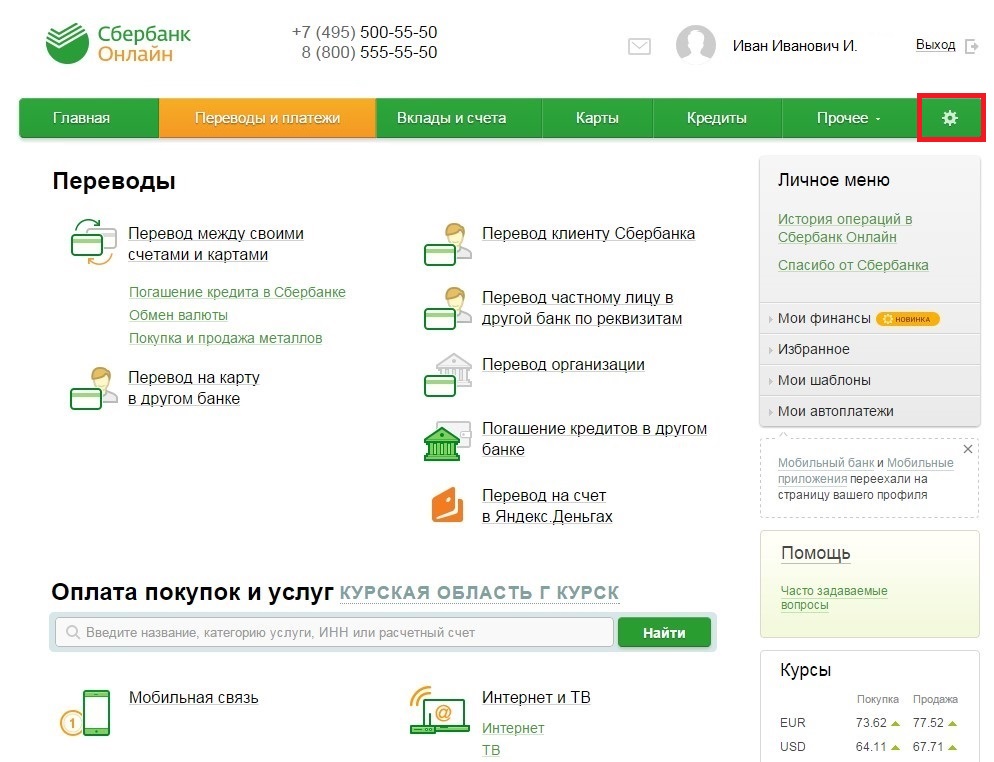
Task: Click the Помощь heading link
Action: coord(815,553)
